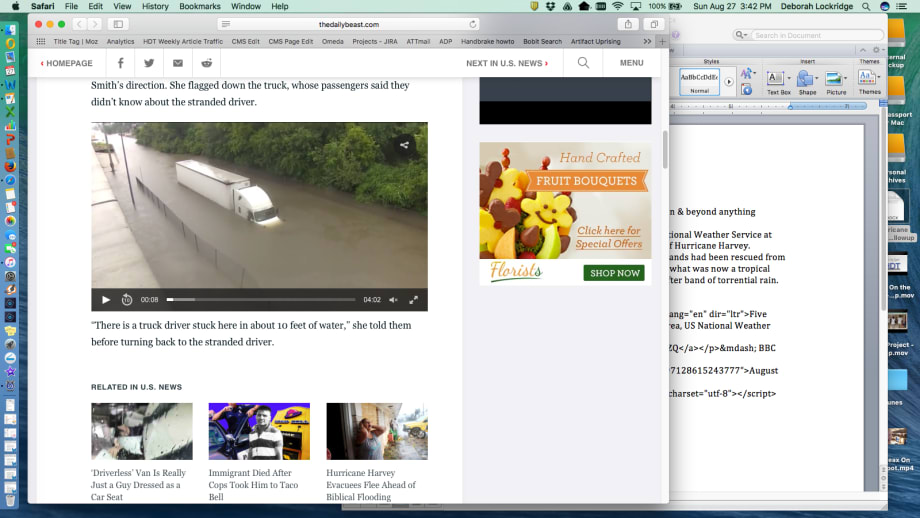
Task: Open Hurricane Harvey Evacuees article link
Action: click(371, 485)
